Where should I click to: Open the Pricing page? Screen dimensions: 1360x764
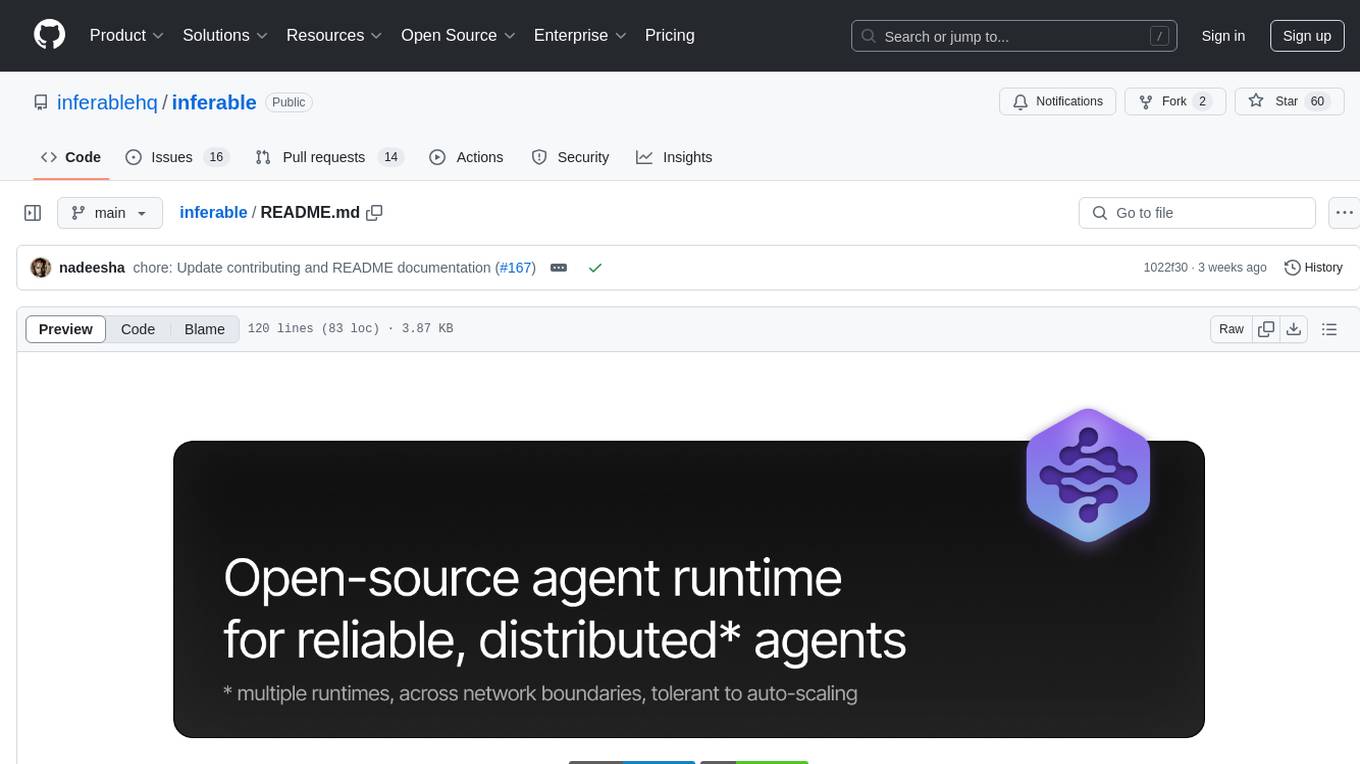(x=670, y=35)
